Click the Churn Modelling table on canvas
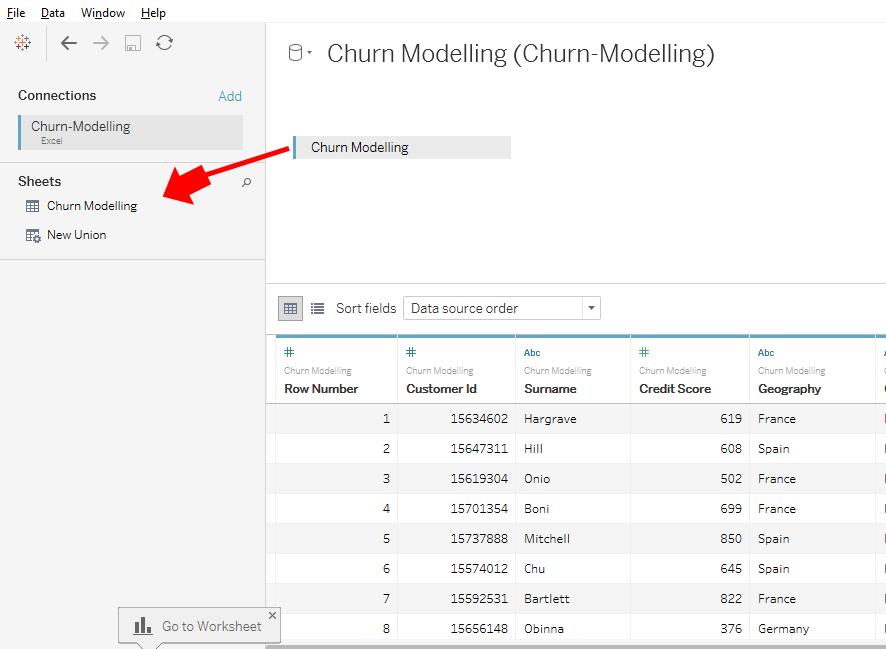 pos(401,148)
